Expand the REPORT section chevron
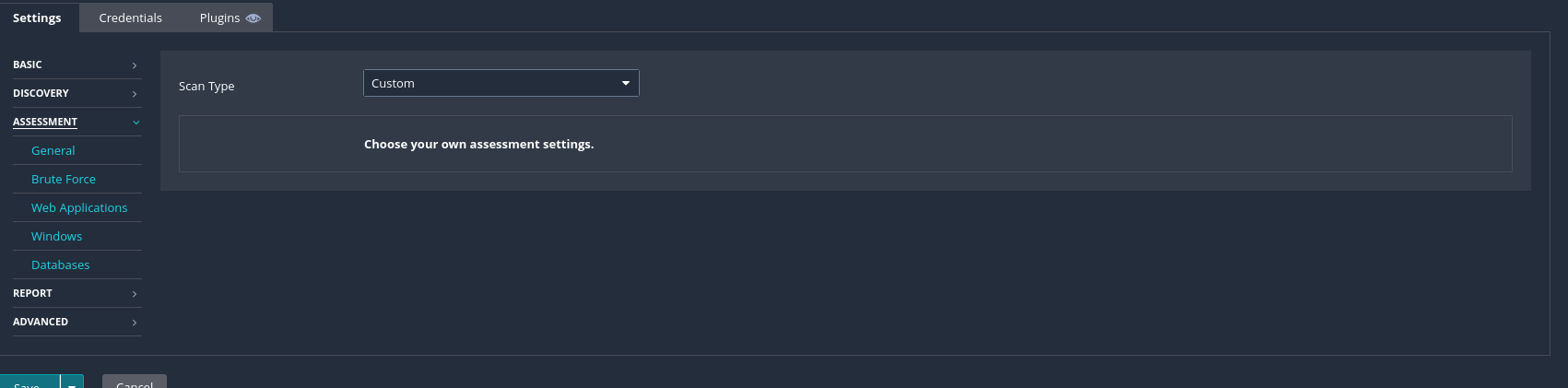 tap(135, 294)
